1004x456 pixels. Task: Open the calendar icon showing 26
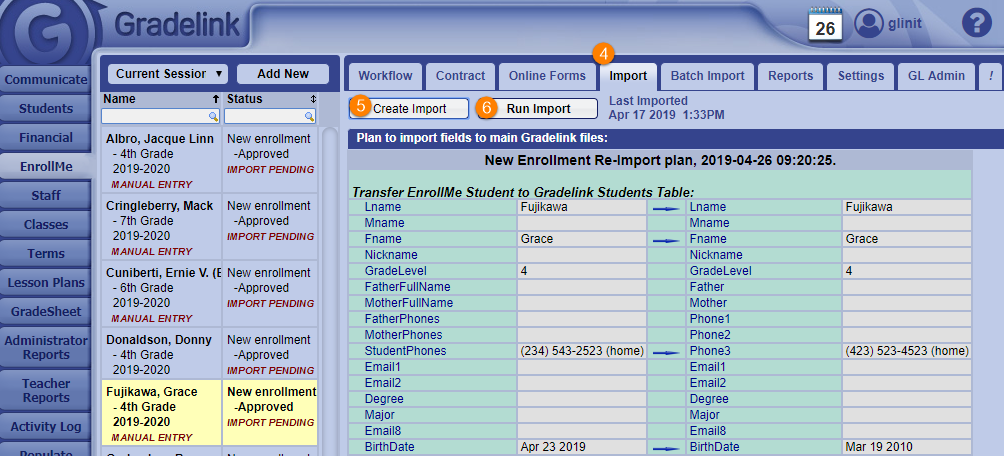[x=825, y=24]
